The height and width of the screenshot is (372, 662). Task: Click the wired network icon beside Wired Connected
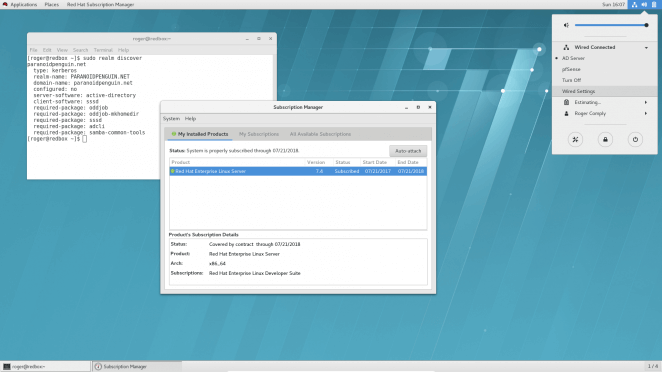pos(566,47)
